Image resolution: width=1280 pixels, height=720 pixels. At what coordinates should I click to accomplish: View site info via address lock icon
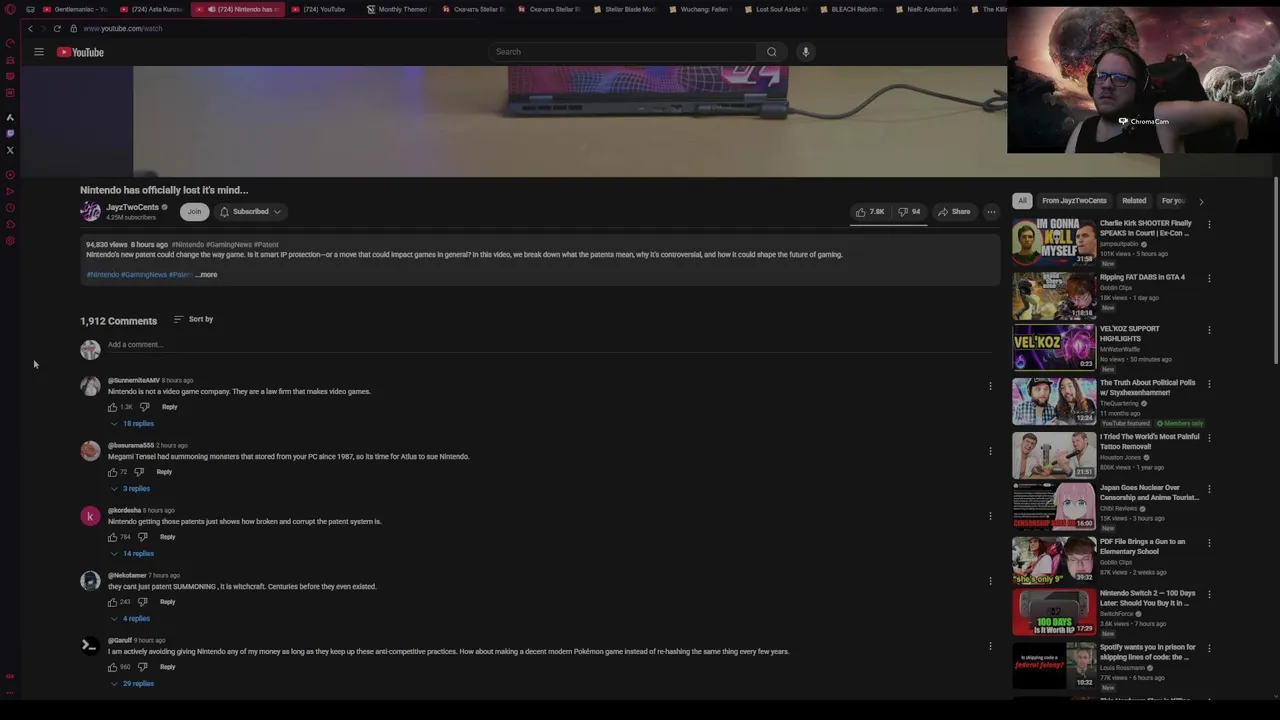click(x=73, y=29)
